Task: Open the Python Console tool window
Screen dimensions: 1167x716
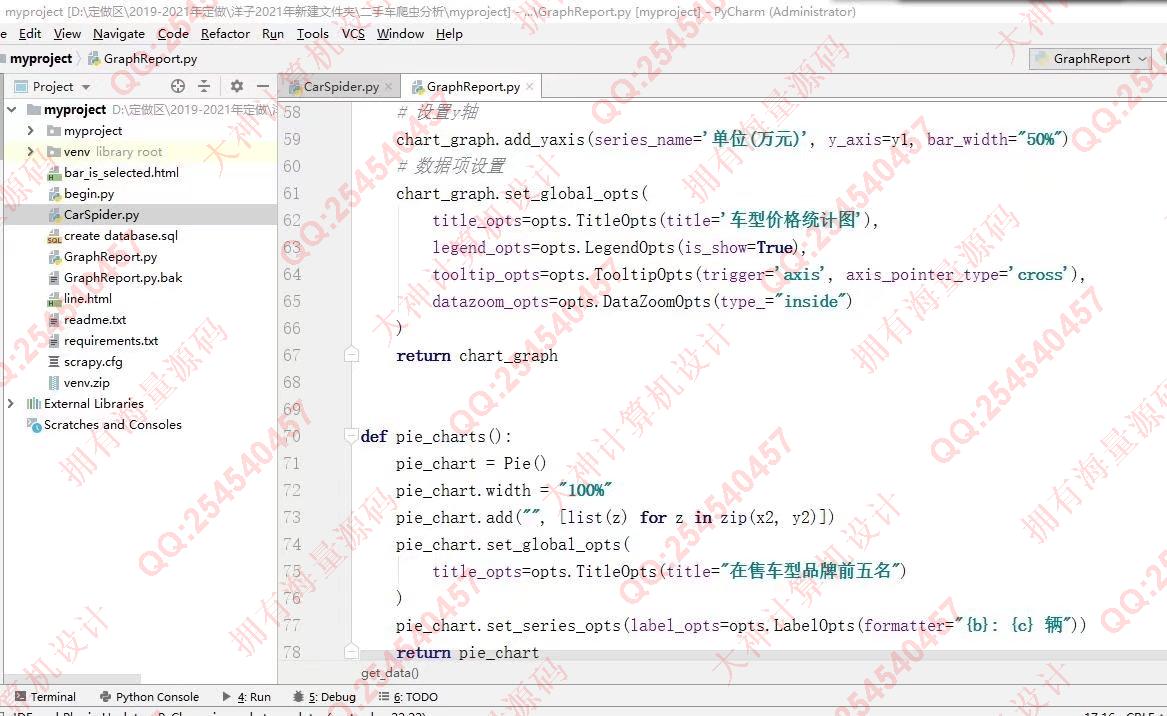Action: point(150,697)
